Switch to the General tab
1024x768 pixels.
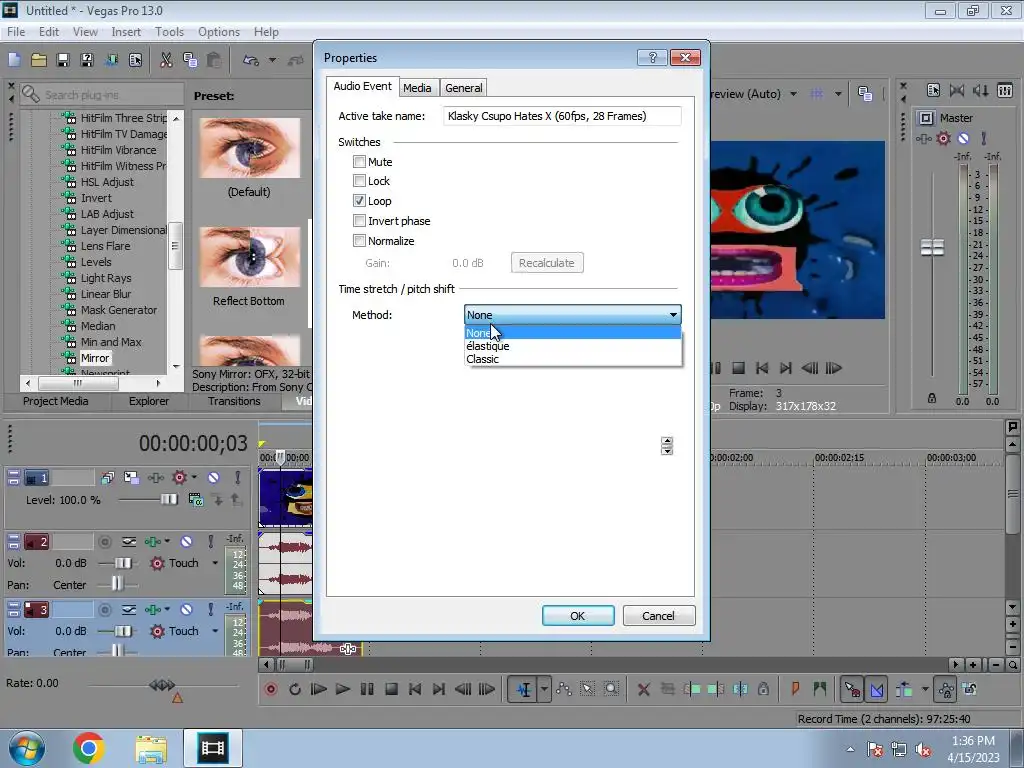point(464,88)
